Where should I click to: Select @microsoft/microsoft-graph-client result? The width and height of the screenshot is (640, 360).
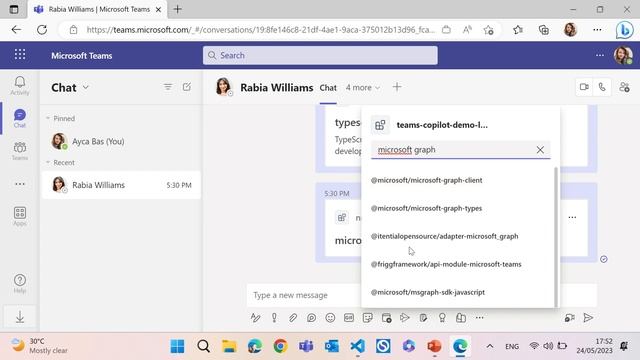[427, 180]
